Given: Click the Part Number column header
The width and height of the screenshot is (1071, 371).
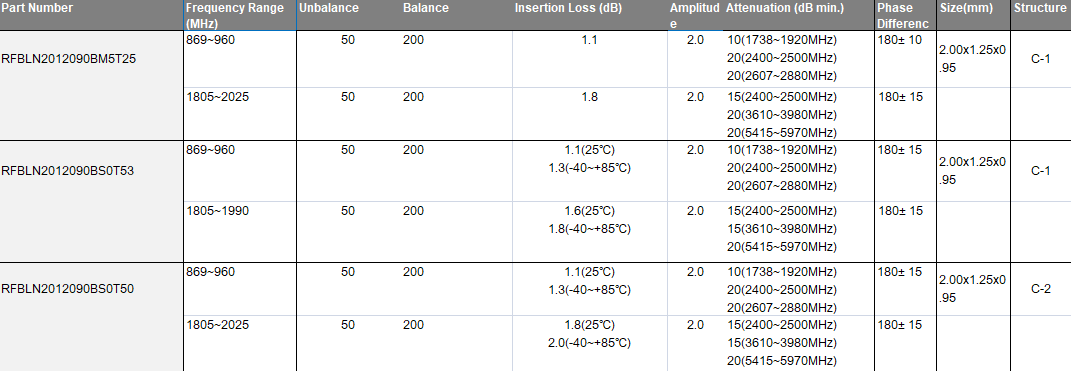Looking at the screenshot, I should (x=92, y=15).
